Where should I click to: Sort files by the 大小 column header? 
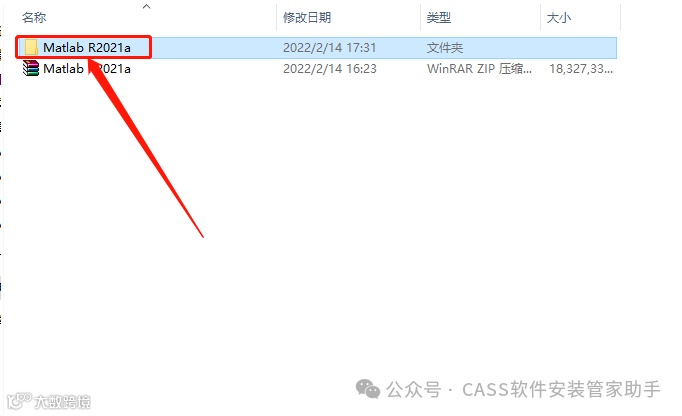[558, 18]
